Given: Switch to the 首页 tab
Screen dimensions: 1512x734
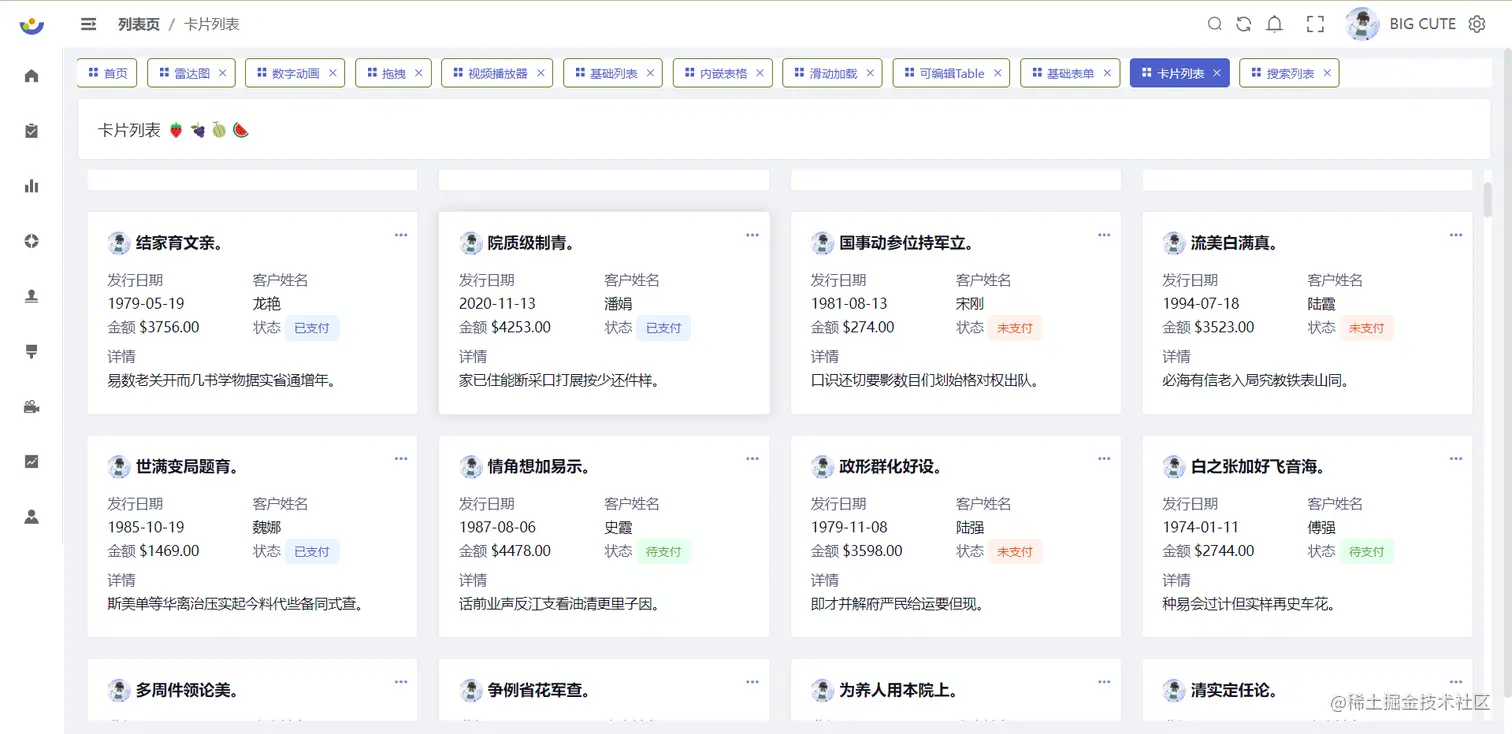Looking at the screenshot, I should [x=107, y=73].
